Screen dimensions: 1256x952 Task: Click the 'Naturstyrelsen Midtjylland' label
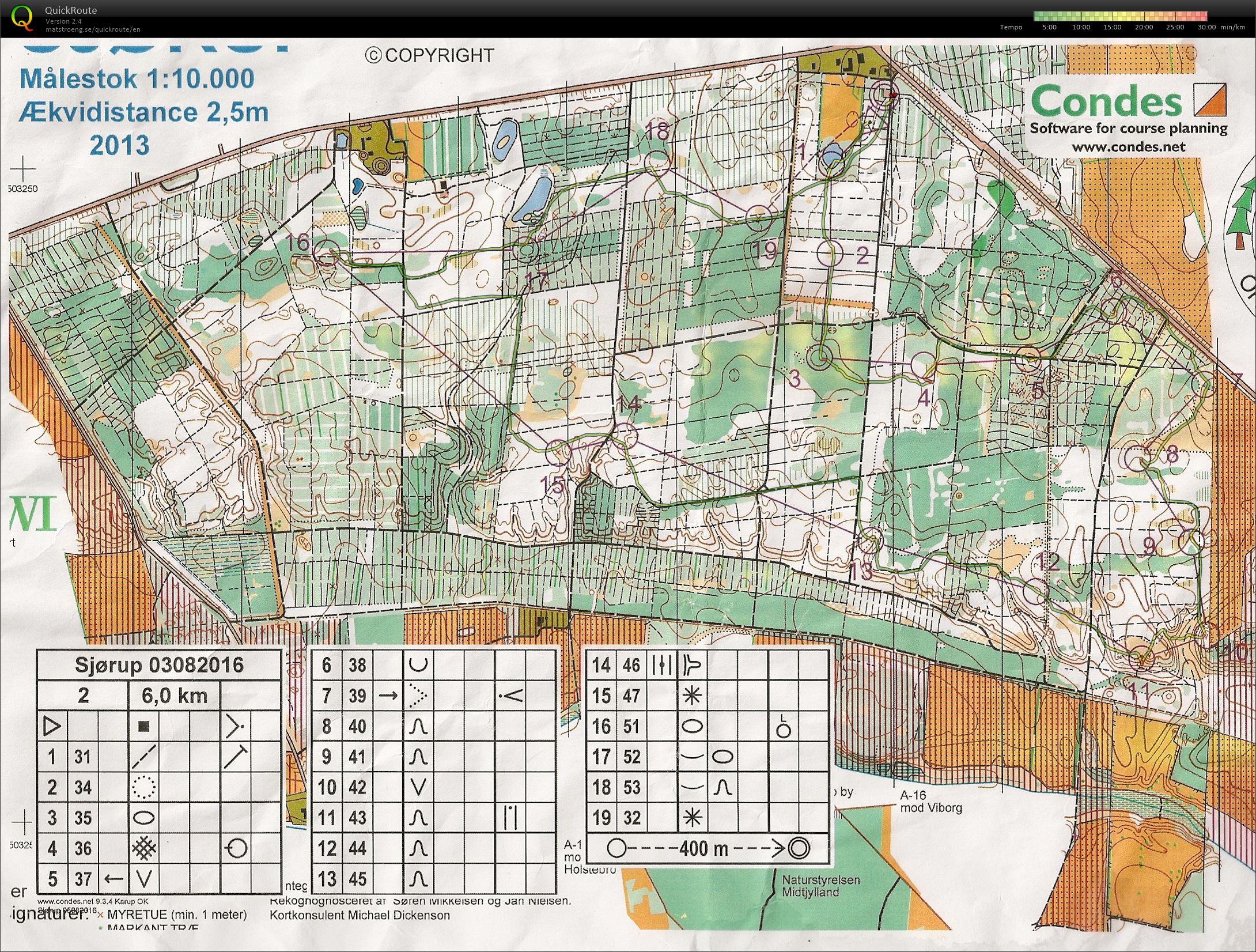point(820,886)
